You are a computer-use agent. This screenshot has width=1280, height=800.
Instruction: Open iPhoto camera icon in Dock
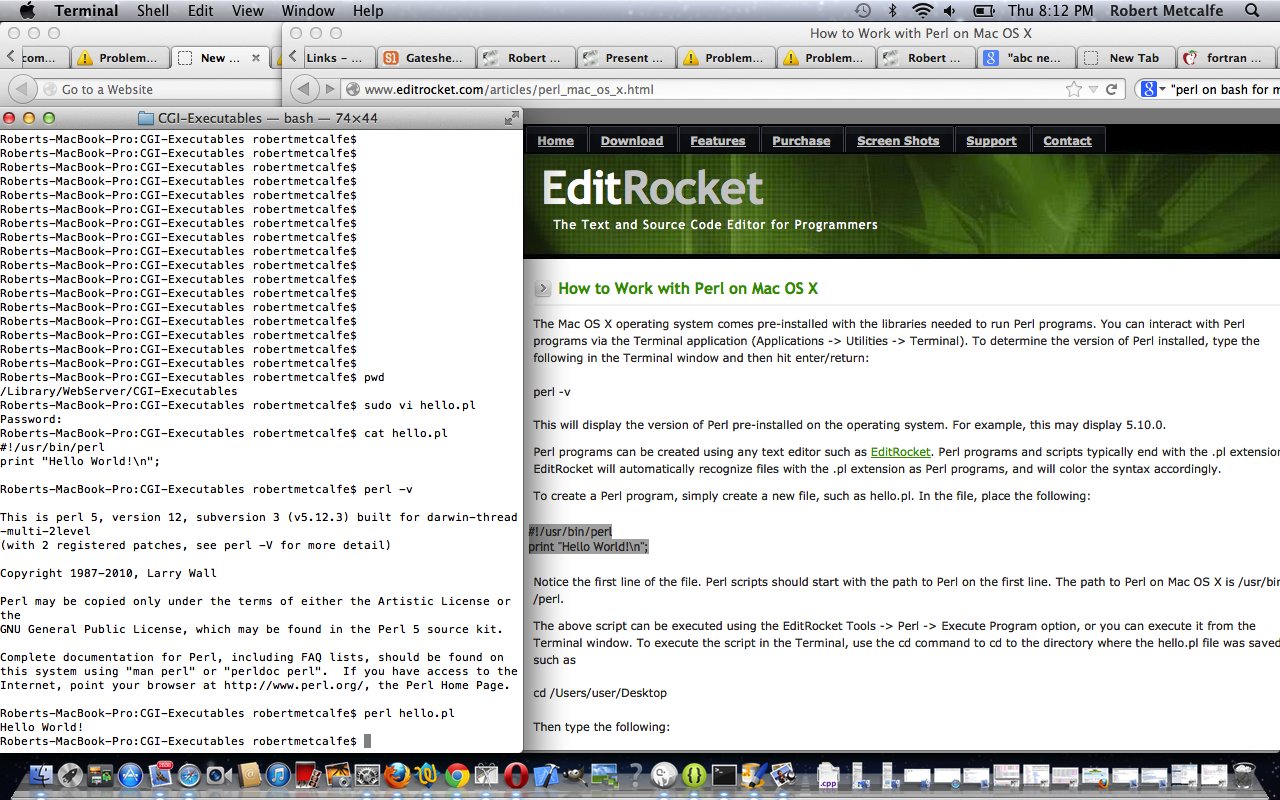pyautogui.click(x=338, y=776)
